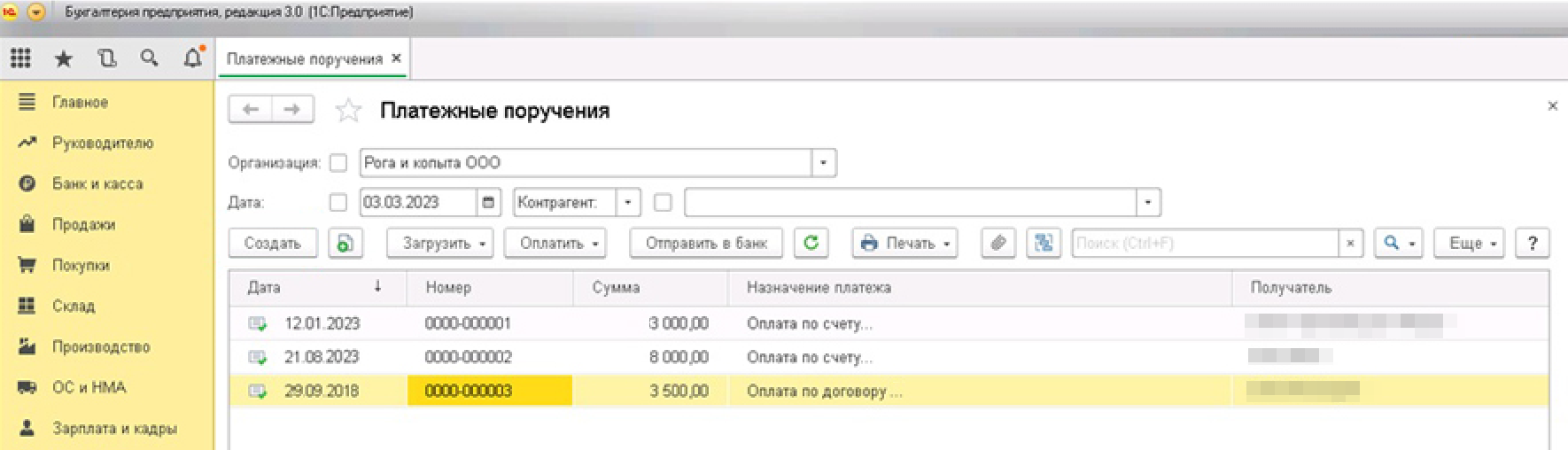Open Зарплата и кадры sidebar section

click(x=114, y=428)
